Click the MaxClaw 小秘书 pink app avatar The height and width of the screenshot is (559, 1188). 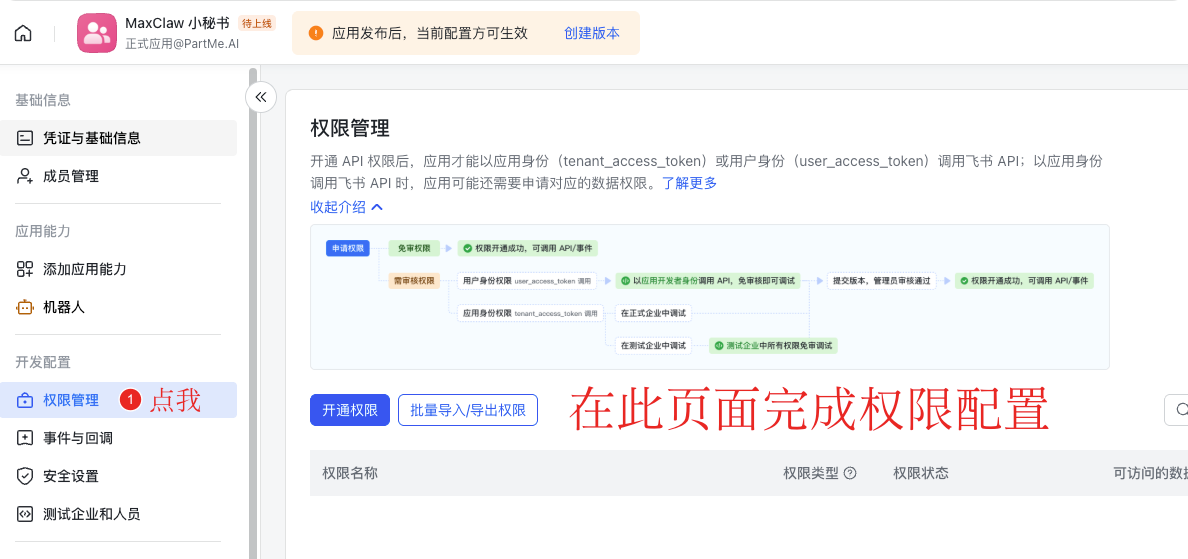point(97,33)
